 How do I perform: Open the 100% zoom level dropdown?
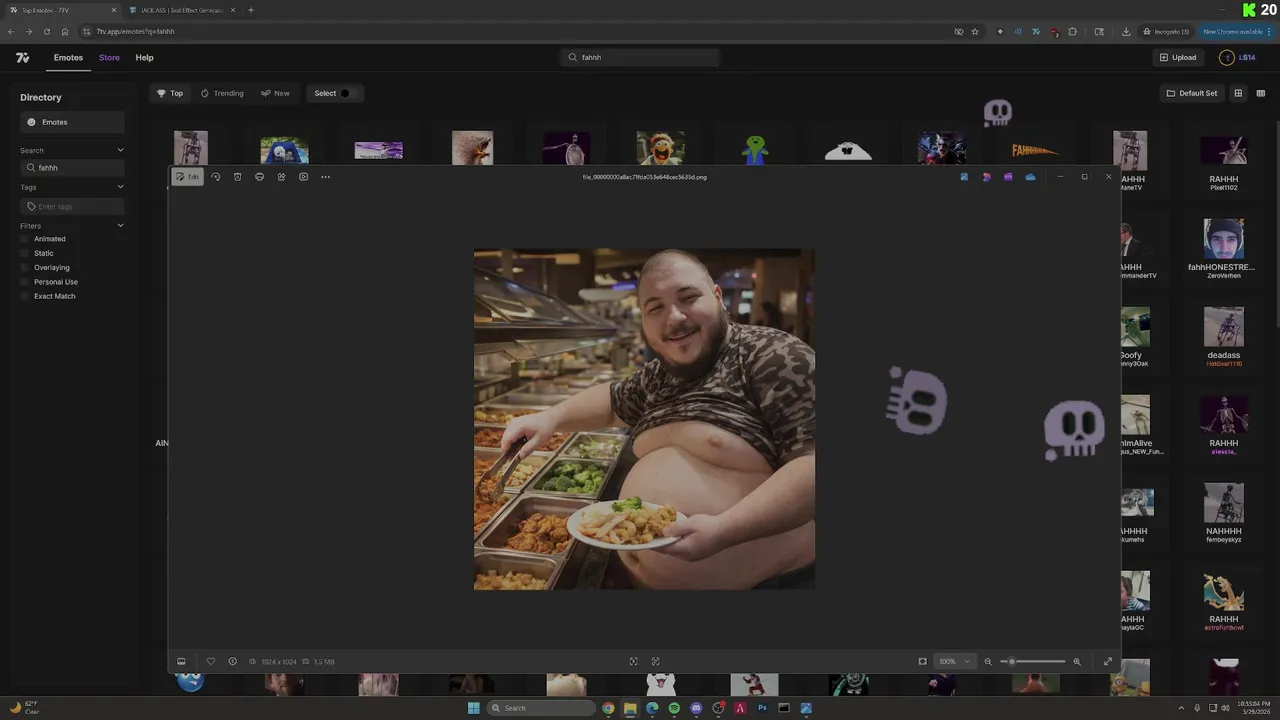pos(954,661)
